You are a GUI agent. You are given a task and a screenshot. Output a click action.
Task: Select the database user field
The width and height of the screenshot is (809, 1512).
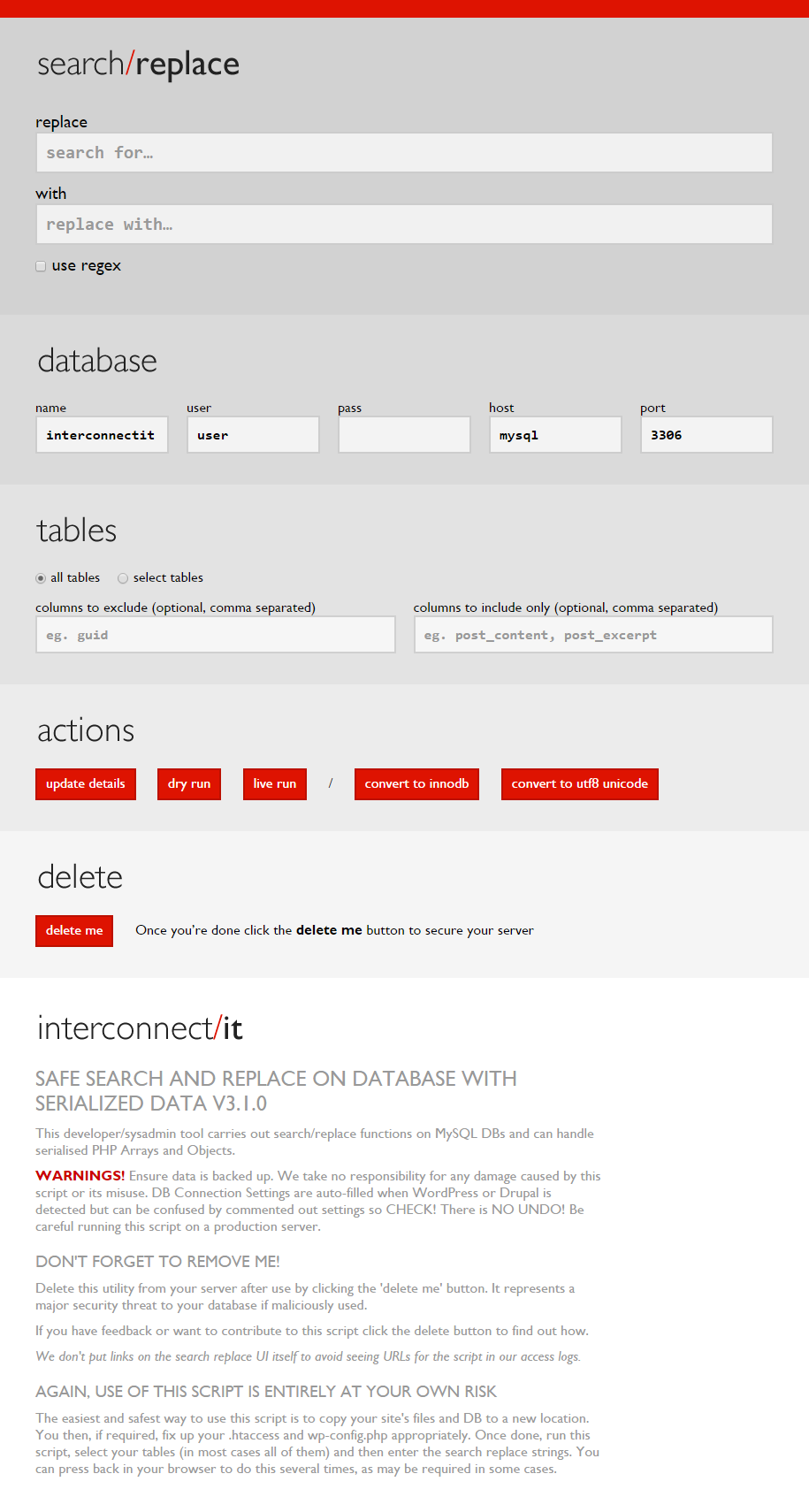(x=253, y=435)
